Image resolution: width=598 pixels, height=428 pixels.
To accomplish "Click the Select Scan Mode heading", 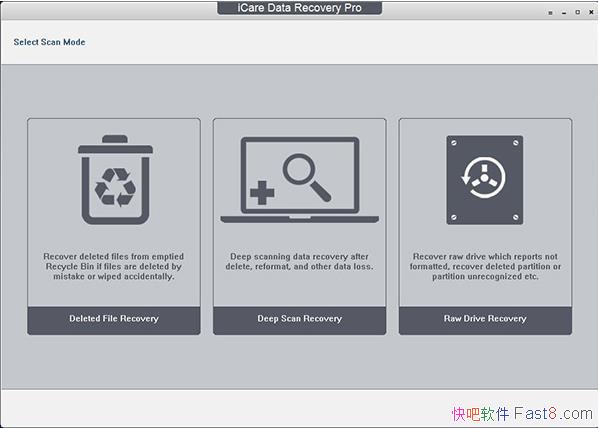I will (49, 42).
